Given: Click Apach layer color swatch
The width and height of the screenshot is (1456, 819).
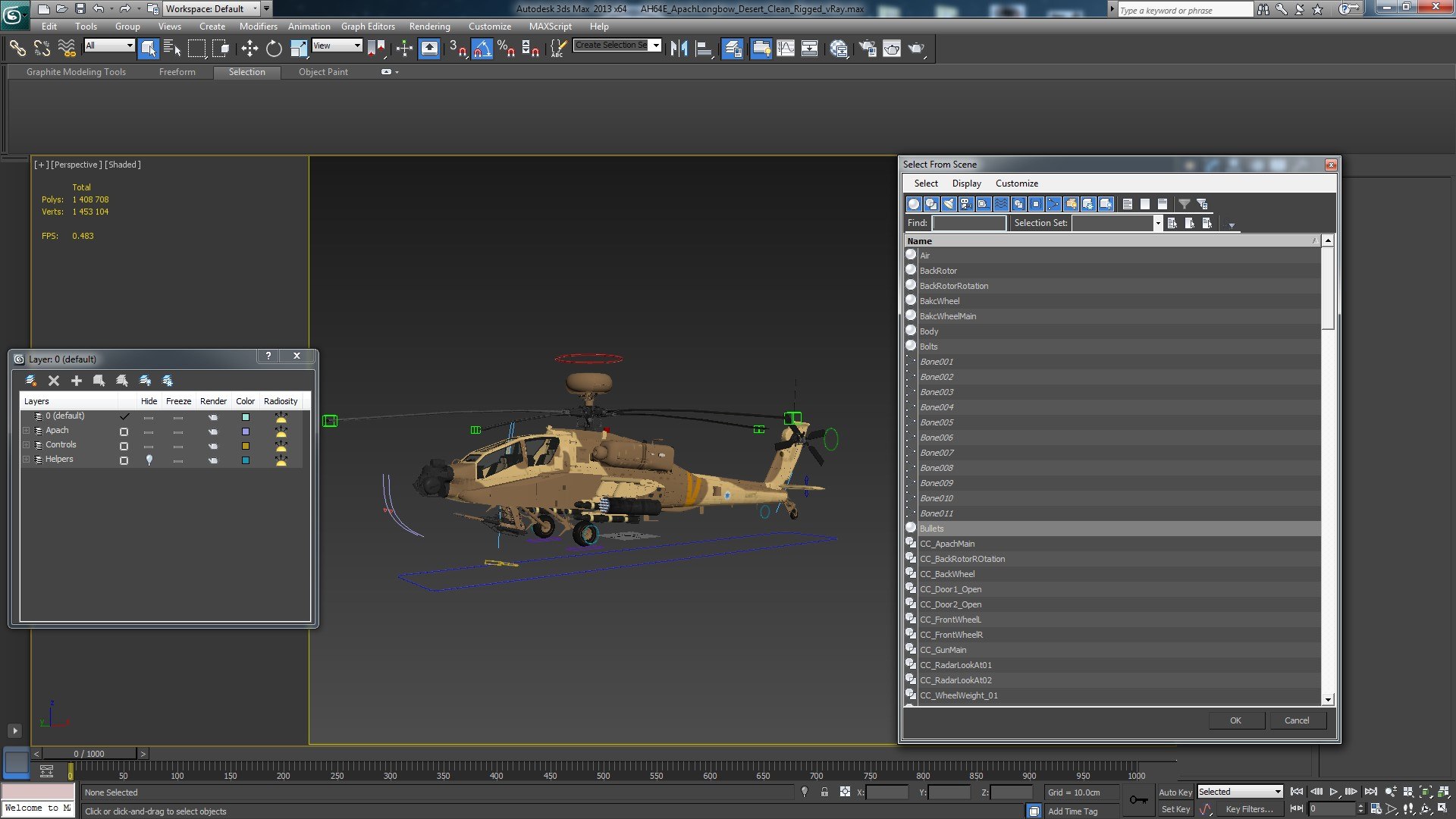Looking at the screenshot, I should (x=245, y=431).
